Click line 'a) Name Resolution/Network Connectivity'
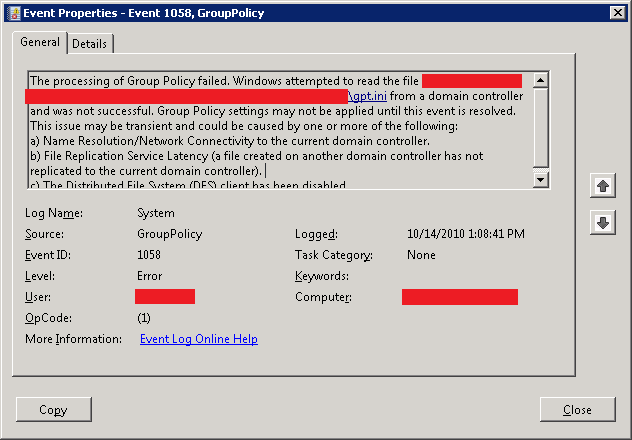632x440 pixels. 230,141
